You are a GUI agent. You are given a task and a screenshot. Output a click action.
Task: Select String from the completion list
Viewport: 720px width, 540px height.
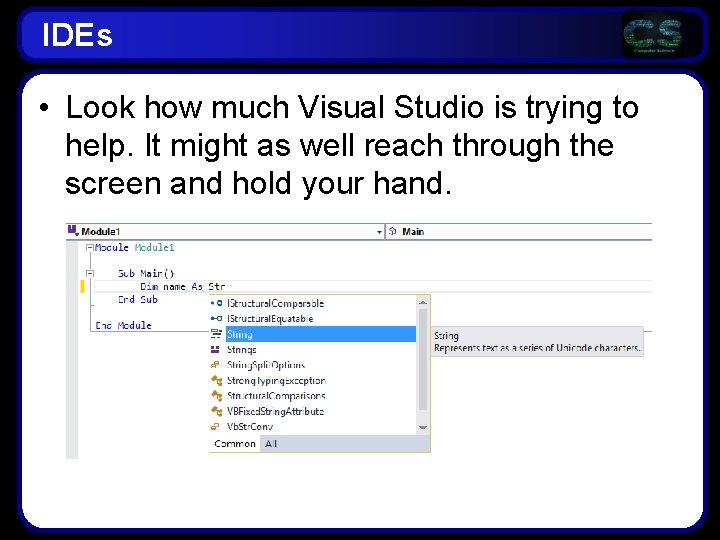coord(321,334)
